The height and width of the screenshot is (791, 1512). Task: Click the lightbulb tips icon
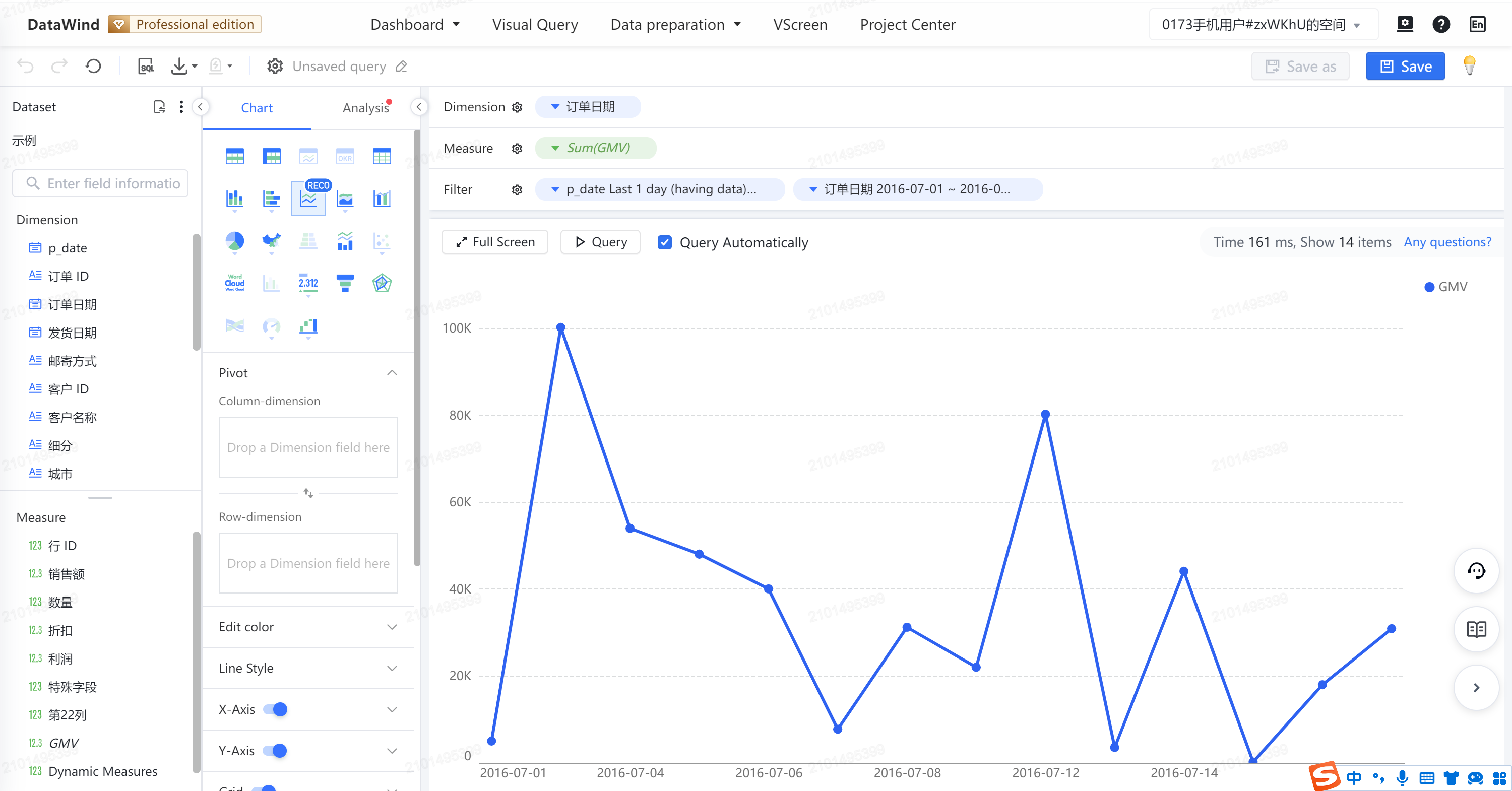(1469, 65)
